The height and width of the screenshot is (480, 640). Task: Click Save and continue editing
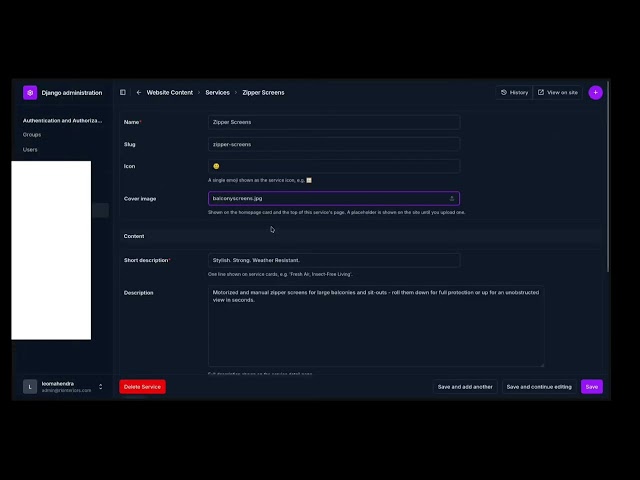click(x=539, y=387)
